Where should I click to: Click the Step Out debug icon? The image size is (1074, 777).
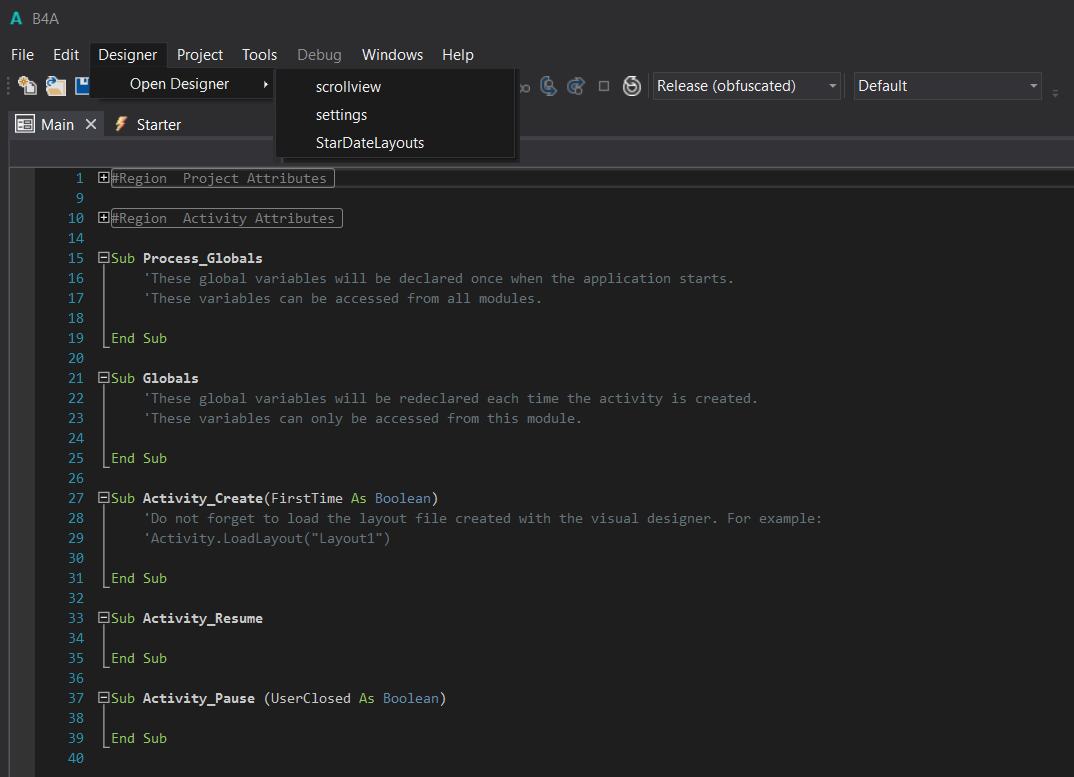point(575,86)
